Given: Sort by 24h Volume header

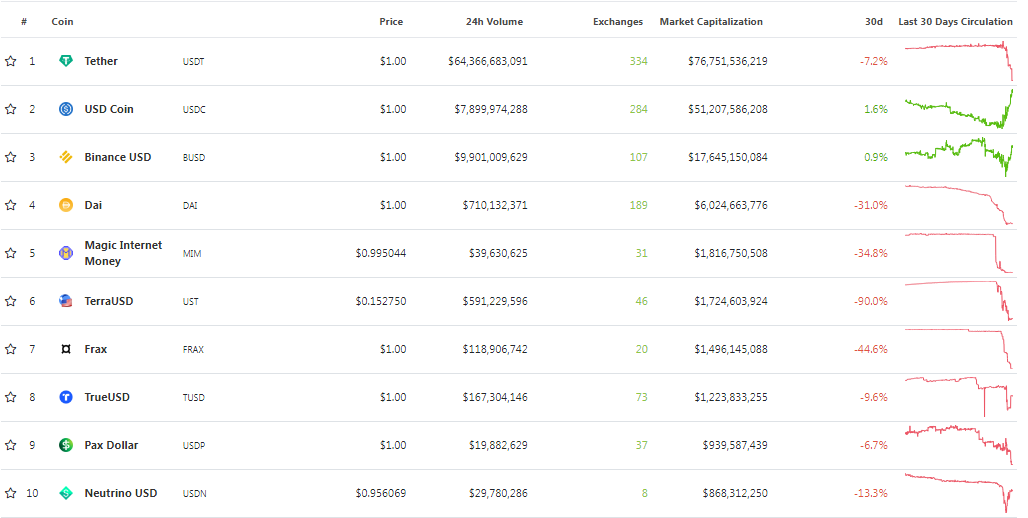Looking at the screenshot, I should click(494, 22).
